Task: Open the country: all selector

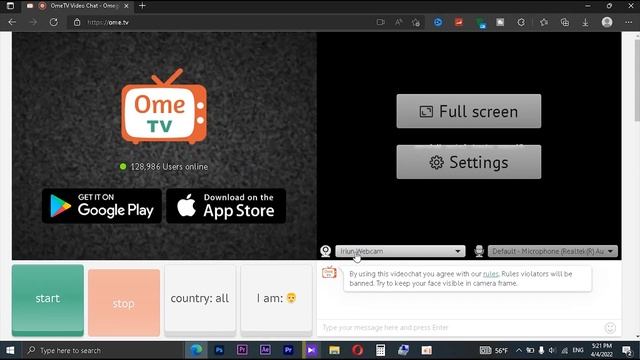Action: (200, 299)
